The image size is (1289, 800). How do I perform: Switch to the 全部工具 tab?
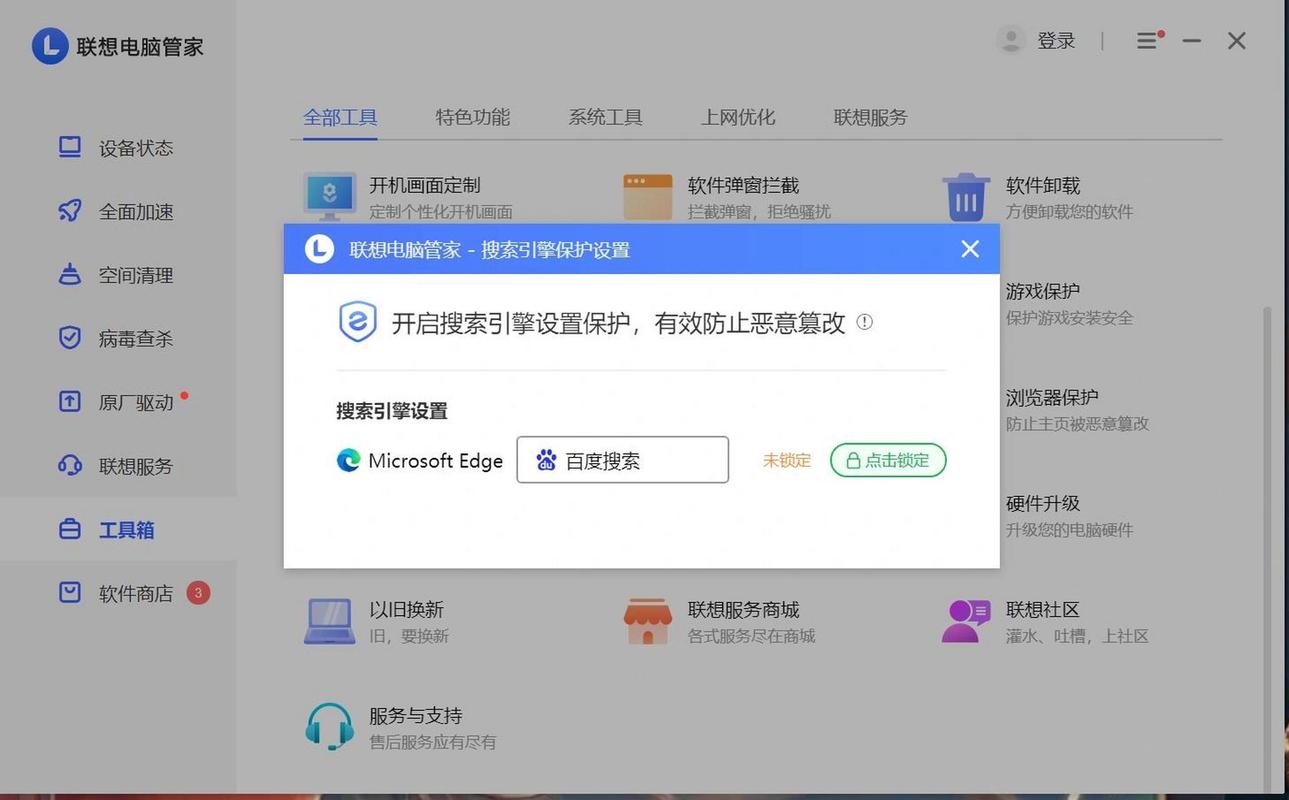(340, 117)
